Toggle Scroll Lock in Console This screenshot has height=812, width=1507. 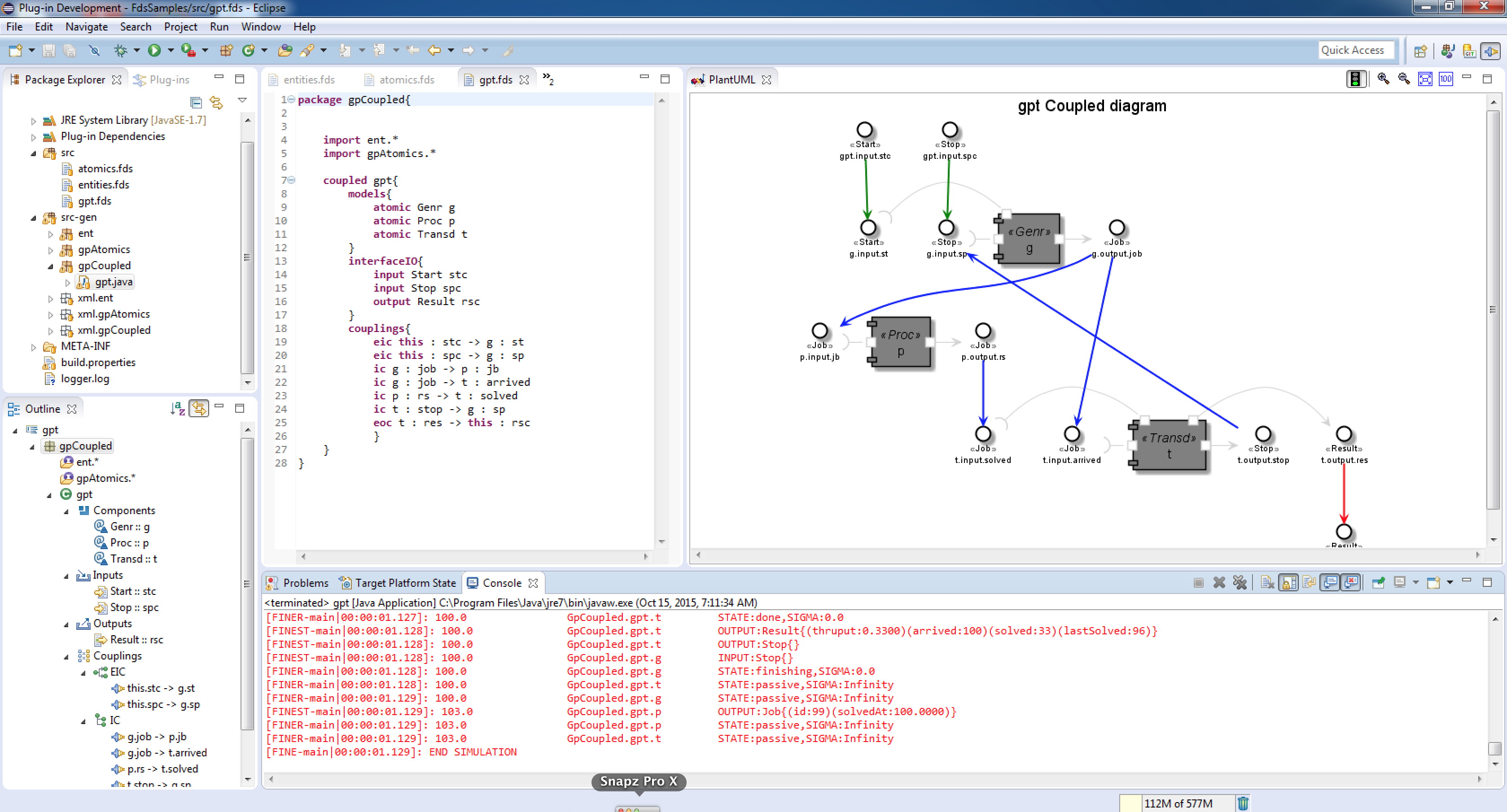[1288, 583]
